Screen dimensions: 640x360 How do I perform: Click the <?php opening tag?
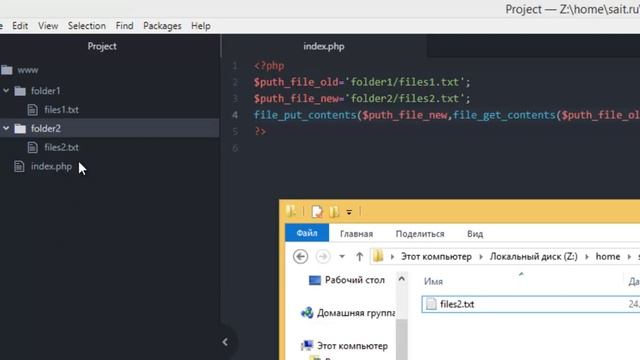coord(269,66)
